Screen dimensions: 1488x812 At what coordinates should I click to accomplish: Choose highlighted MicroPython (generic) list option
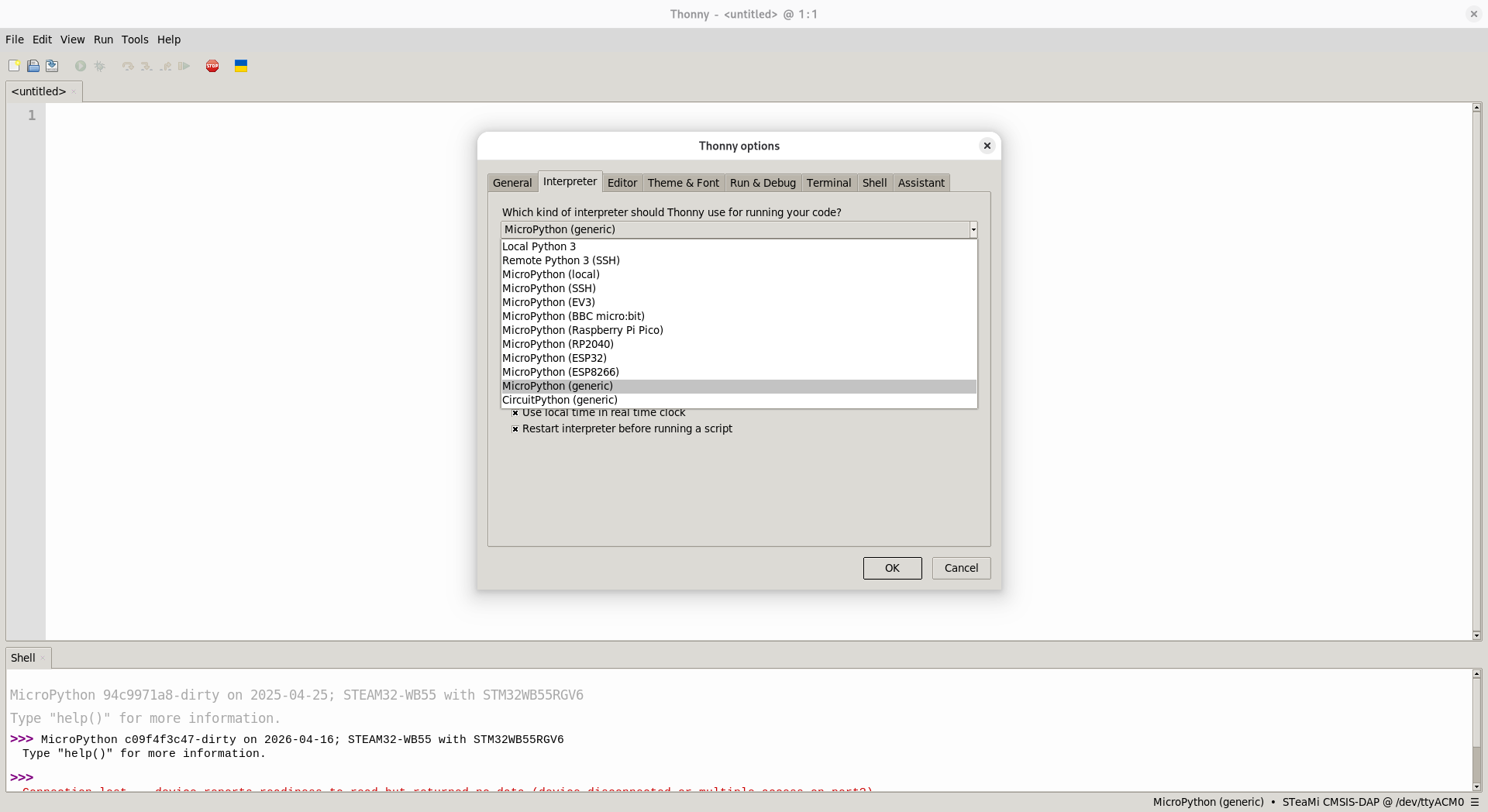point(739,386)
